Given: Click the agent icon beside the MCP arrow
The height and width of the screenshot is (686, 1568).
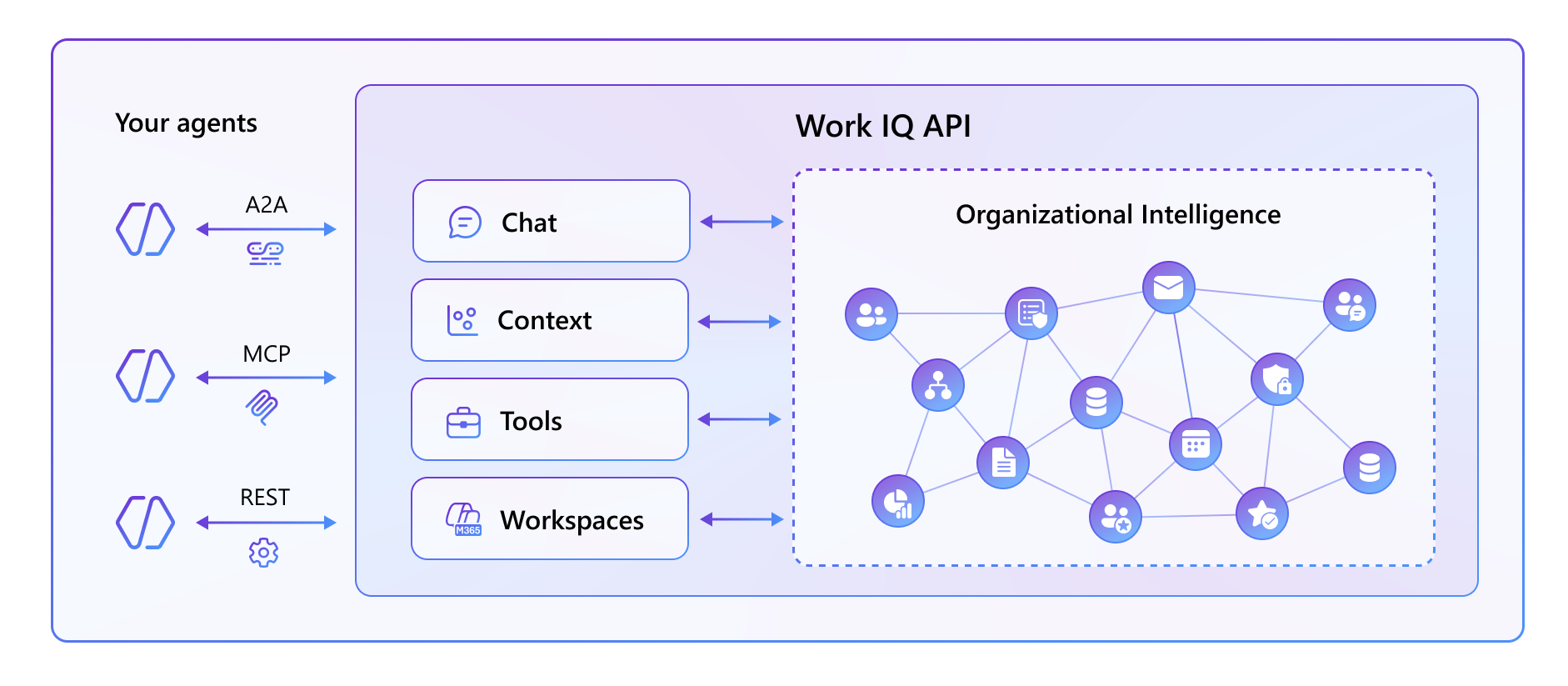Looking at the screenshot, I should pos(145,376).
